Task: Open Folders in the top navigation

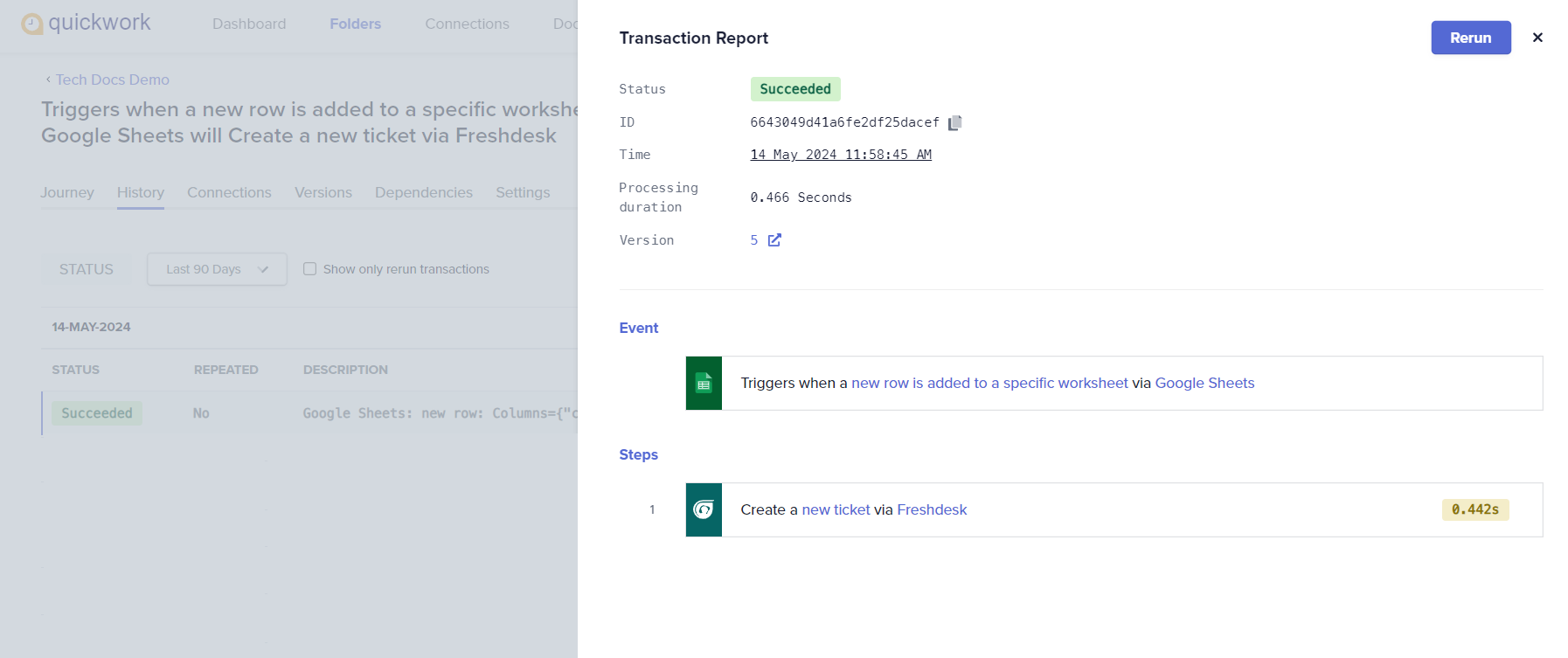Action: [356, 24]
